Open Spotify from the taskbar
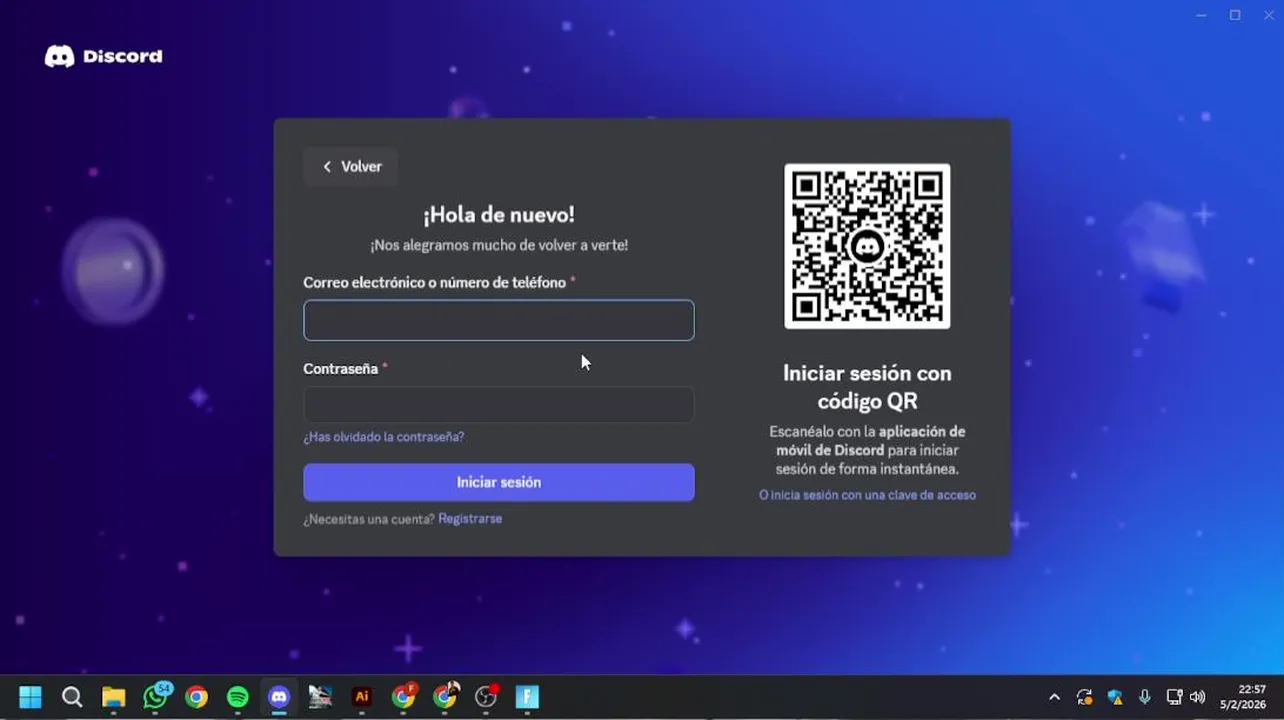Viewport: 1284px width, 720px height. click(238, 697)
